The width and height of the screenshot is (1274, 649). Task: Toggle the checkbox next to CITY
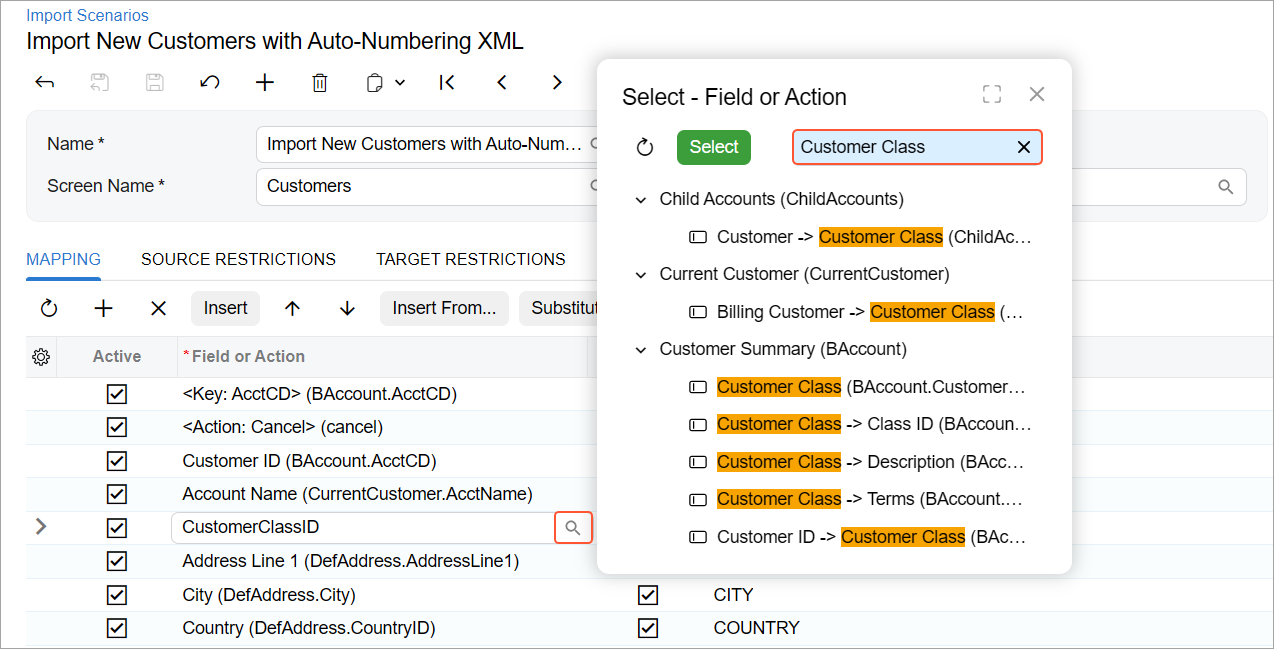(648, 595)
